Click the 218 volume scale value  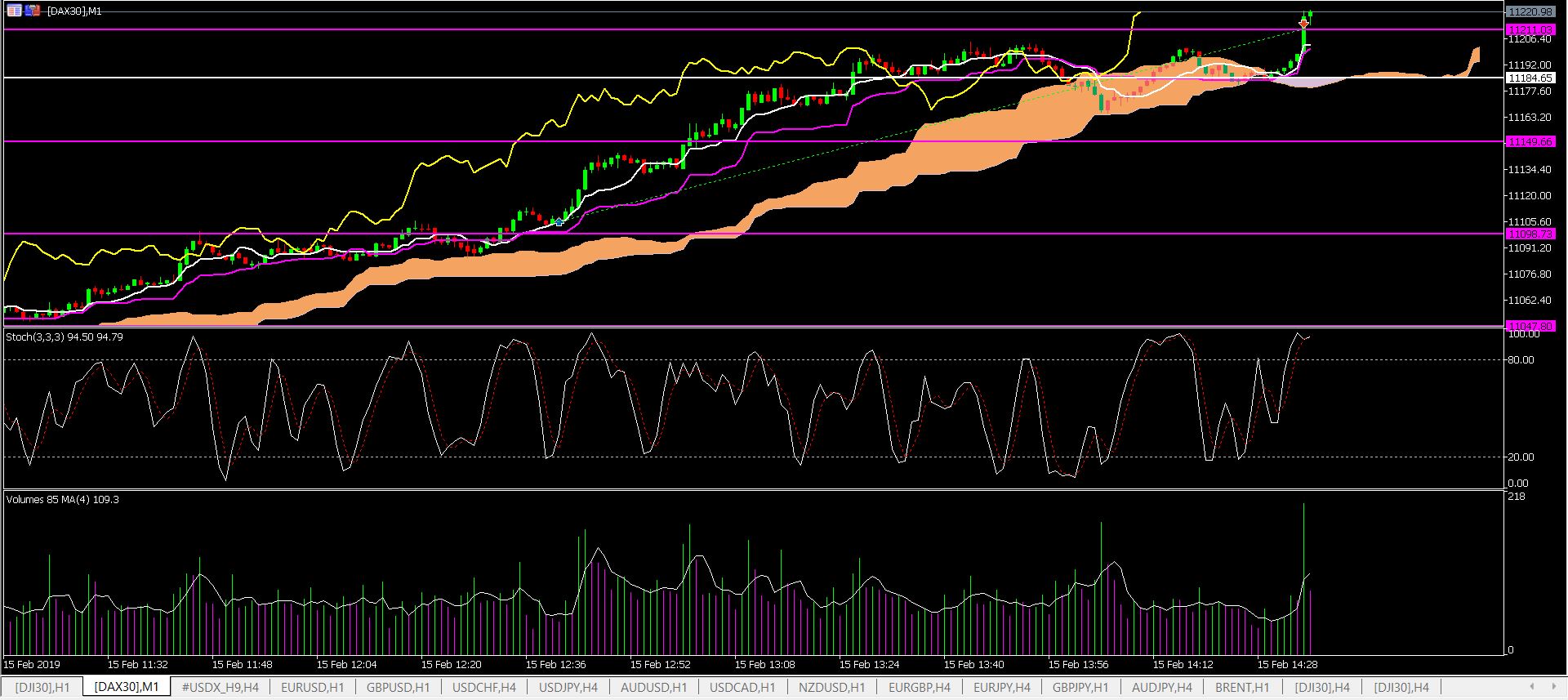1517,497
